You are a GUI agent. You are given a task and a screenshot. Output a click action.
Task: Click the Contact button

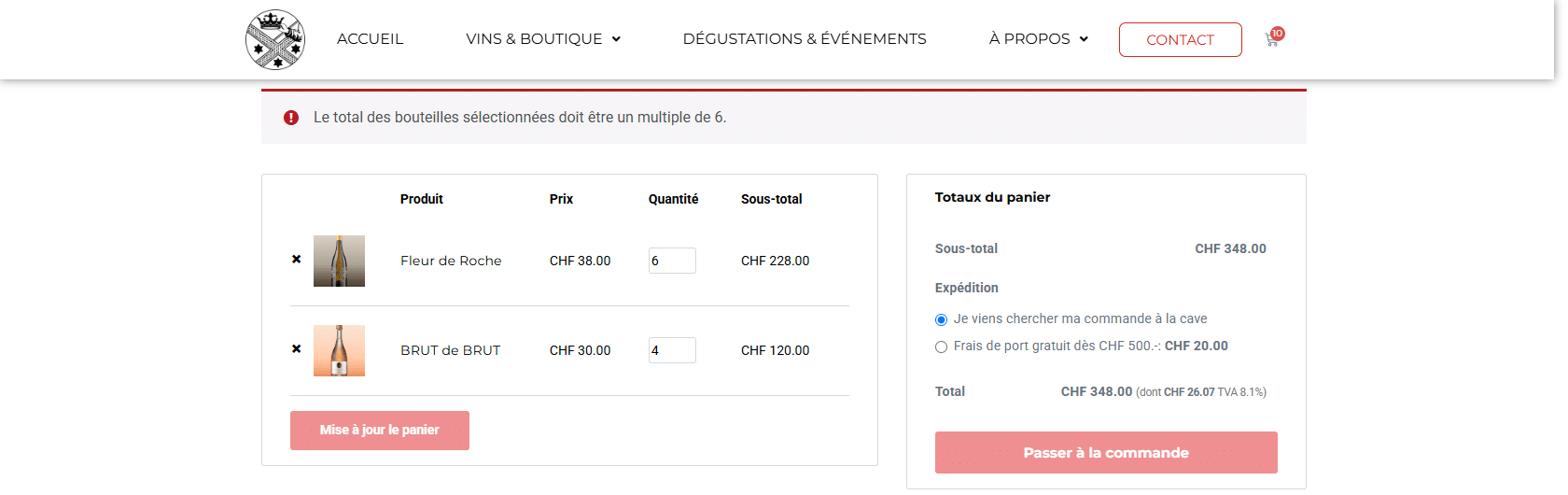[x=1181, y=39]
